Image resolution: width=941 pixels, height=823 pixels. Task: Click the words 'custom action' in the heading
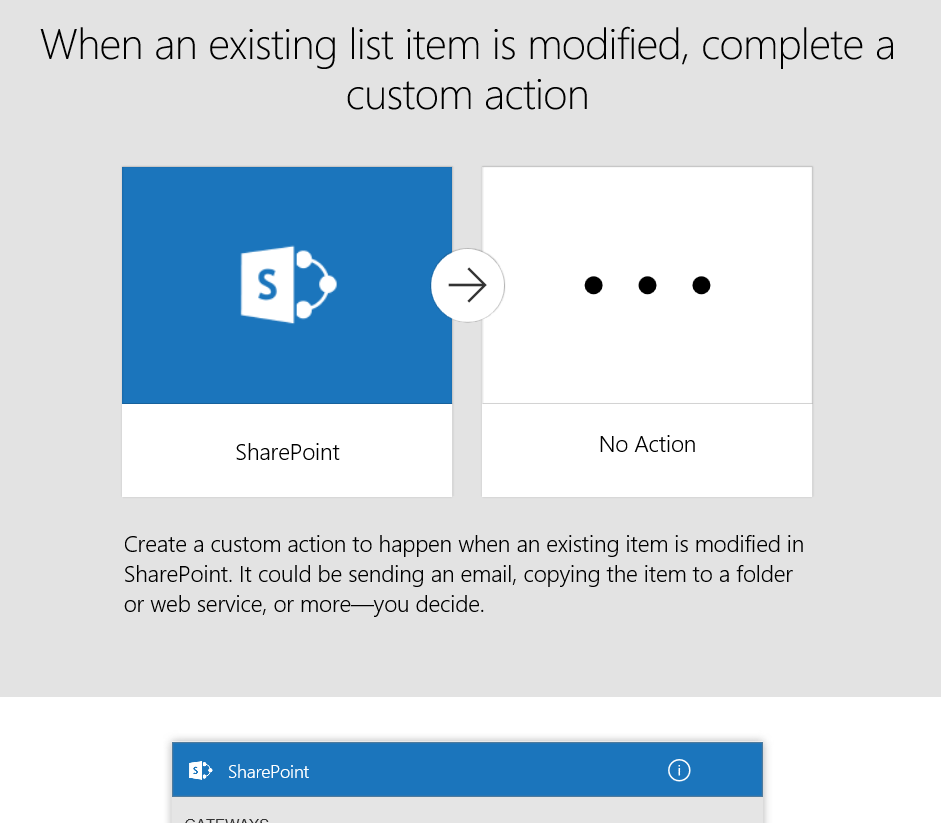tap(467, 96)
